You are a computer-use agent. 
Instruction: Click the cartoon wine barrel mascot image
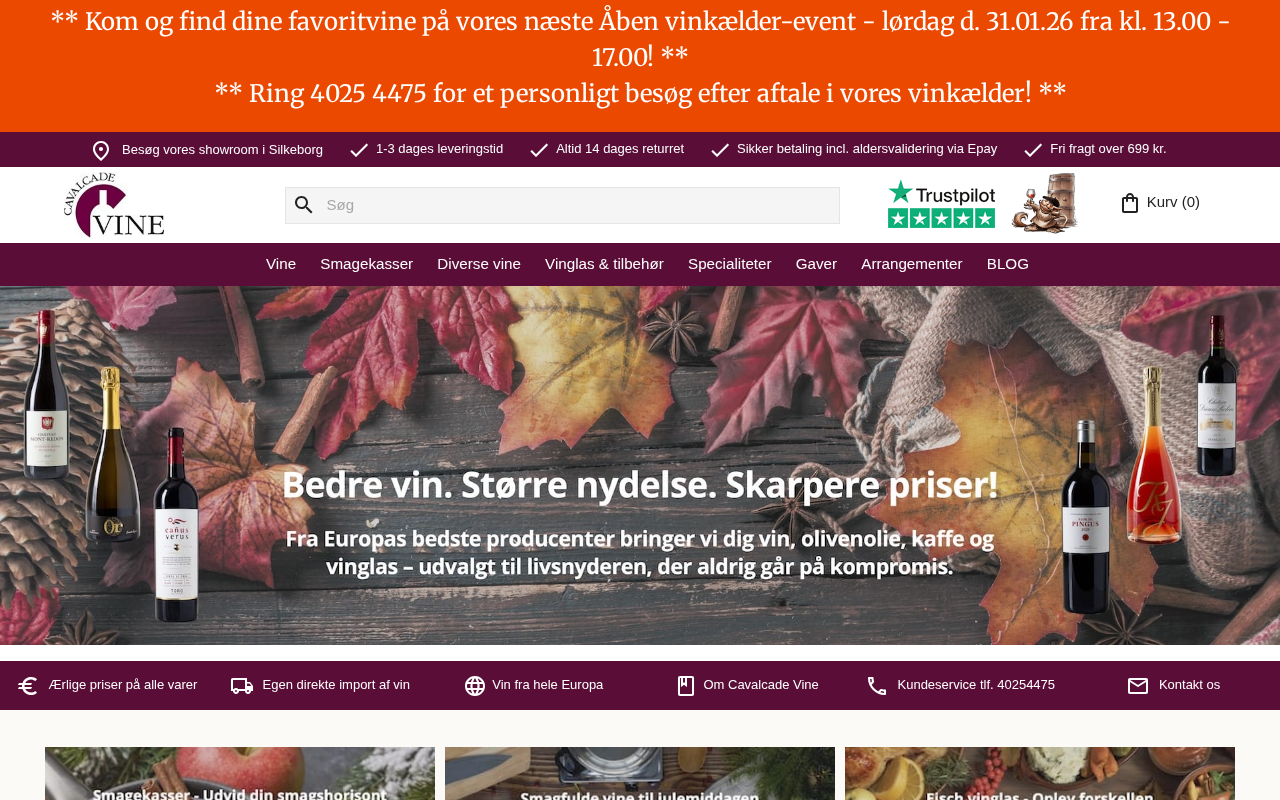coord(1044,203)
